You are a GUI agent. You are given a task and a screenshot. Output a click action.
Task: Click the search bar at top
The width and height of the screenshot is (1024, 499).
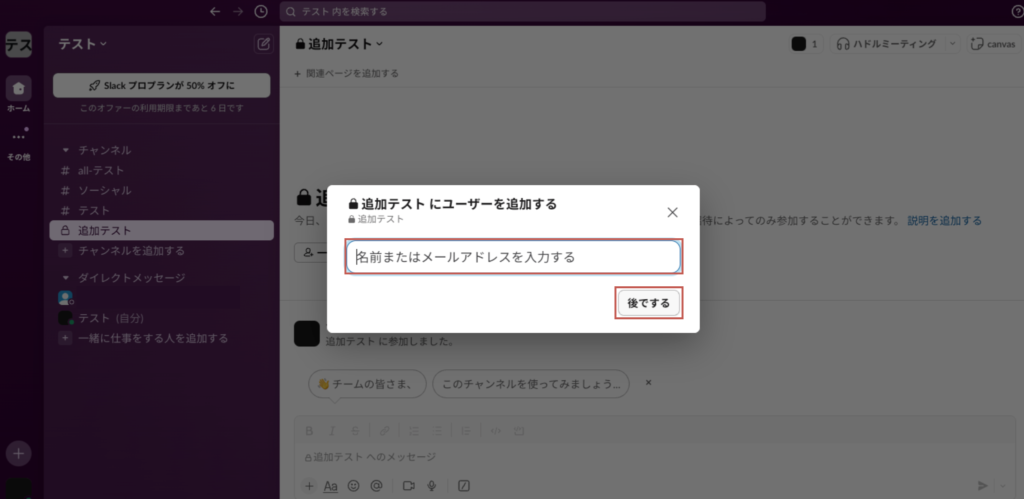pyautogui.click(x=514, y=12)
